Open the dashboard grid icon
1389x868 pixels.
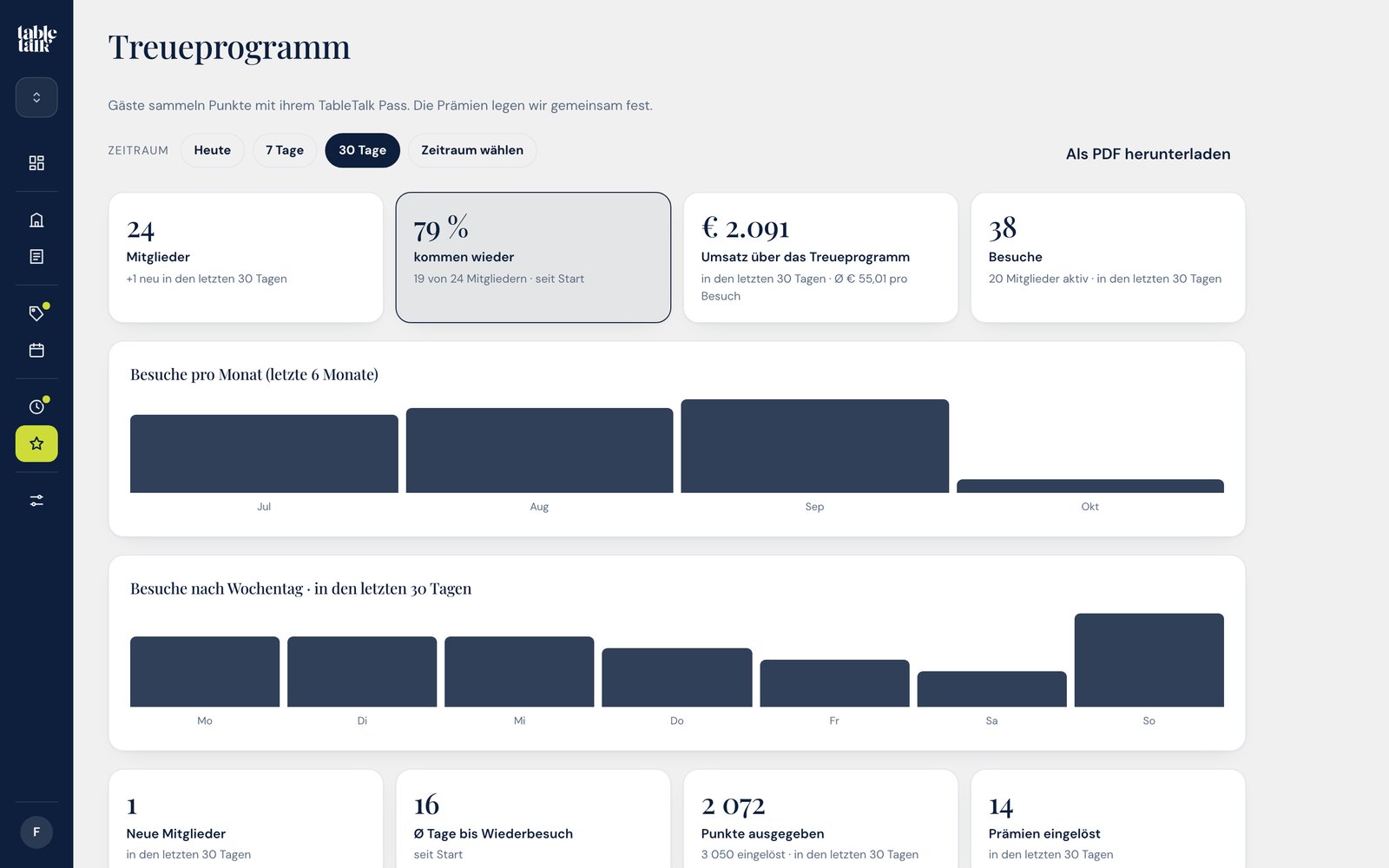click(36, 163)
